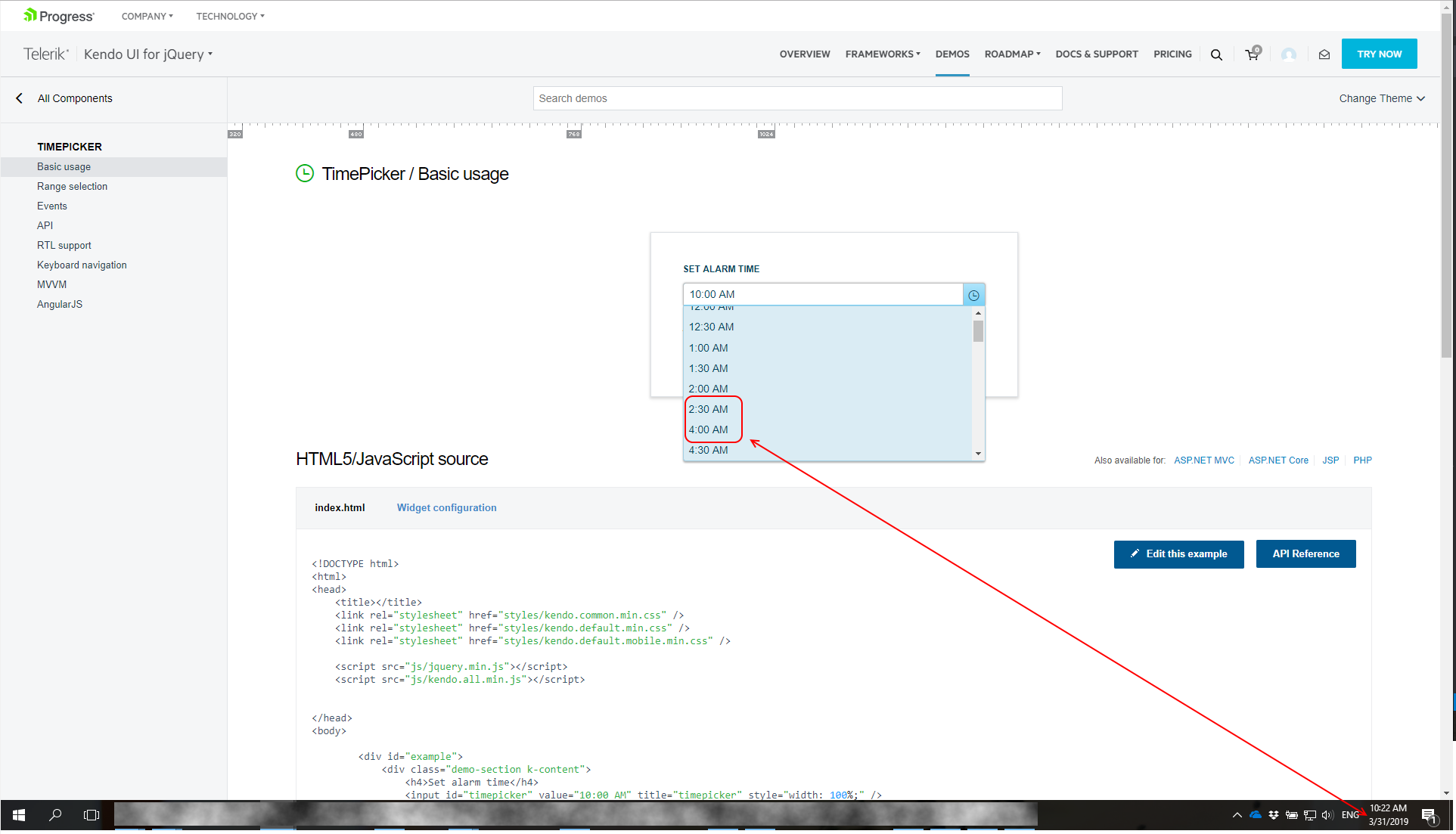Open the volume speaker tray icon

point(1327,815)
